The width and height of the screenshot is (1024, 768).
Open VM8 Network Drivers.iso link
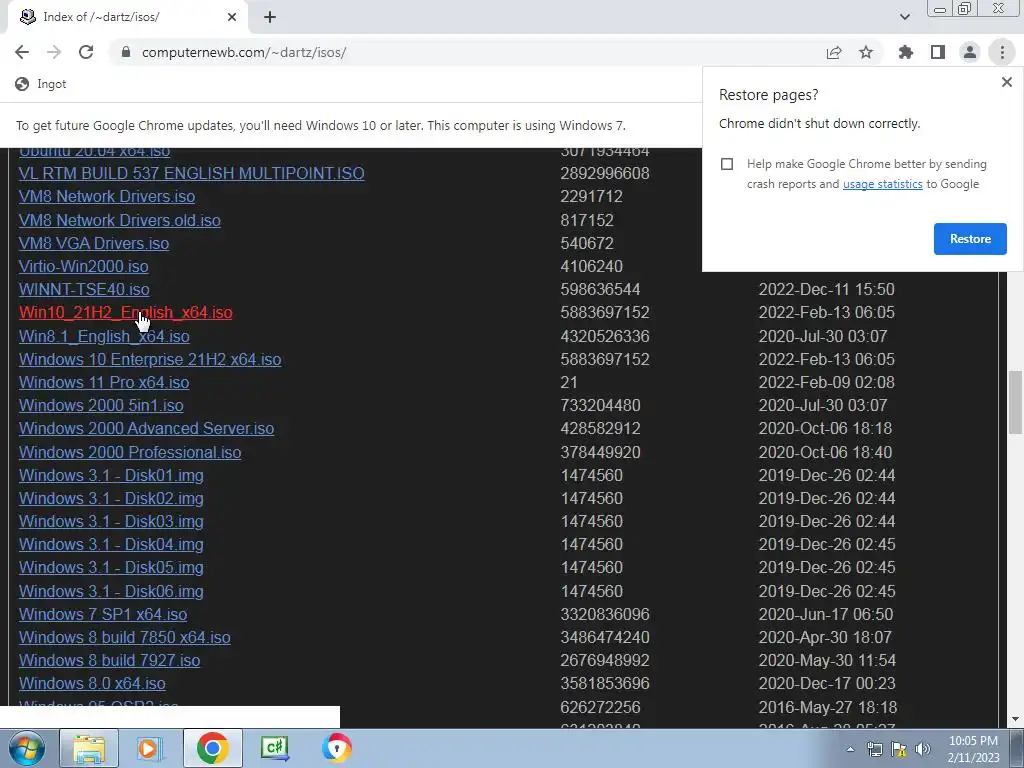(x=107, y=197)
